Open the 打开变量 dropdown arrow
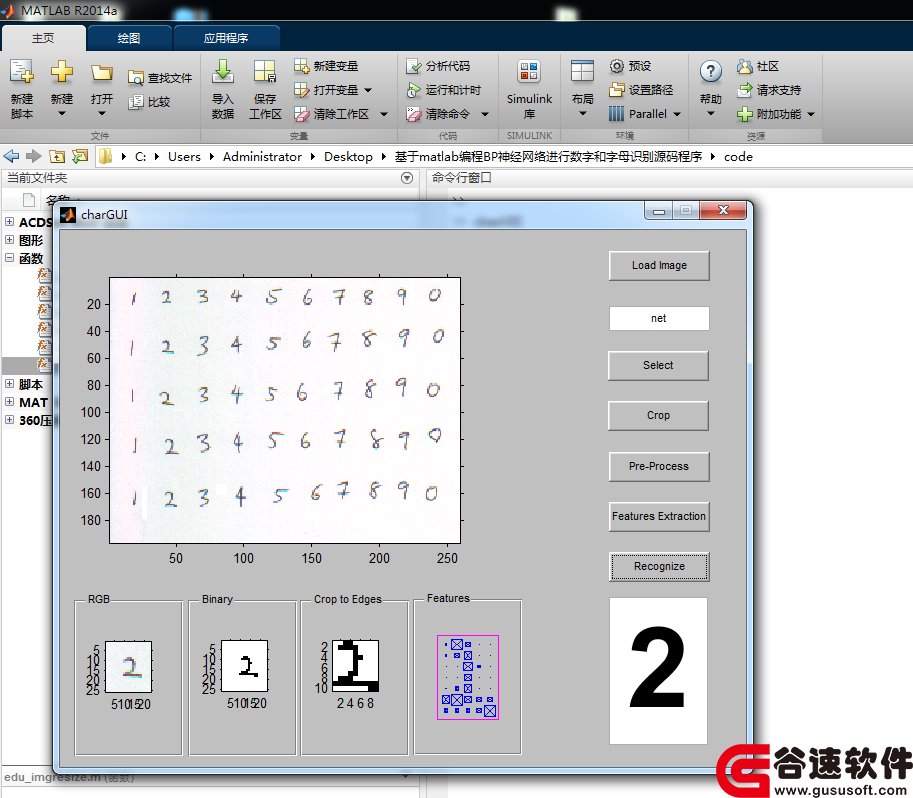The height and width of the screenshot is (798, 913). click(368, 90)
